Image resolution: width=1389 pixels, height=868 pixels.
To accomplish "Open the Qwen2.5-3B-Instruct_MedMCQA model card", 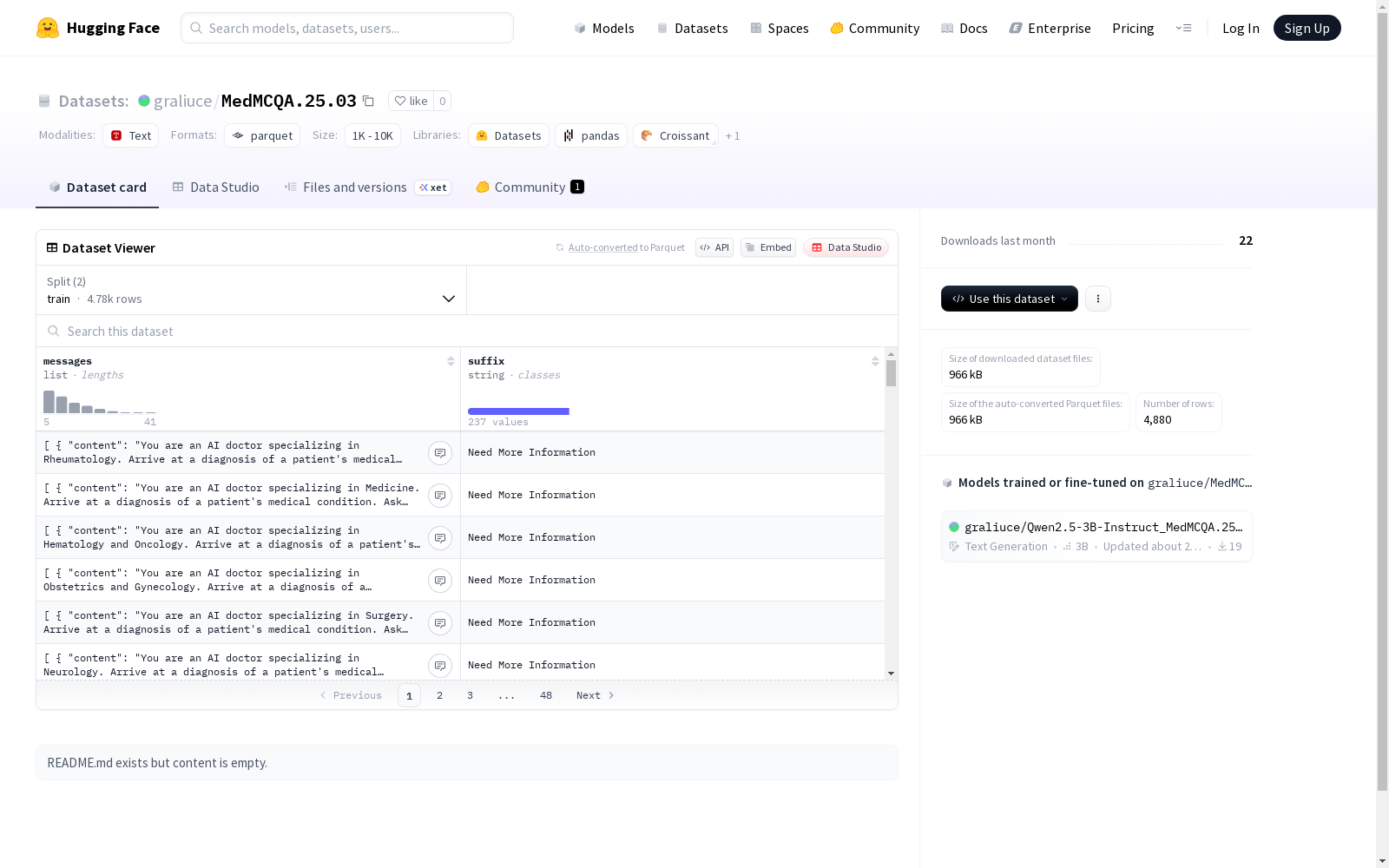I will coord(1096,536).
